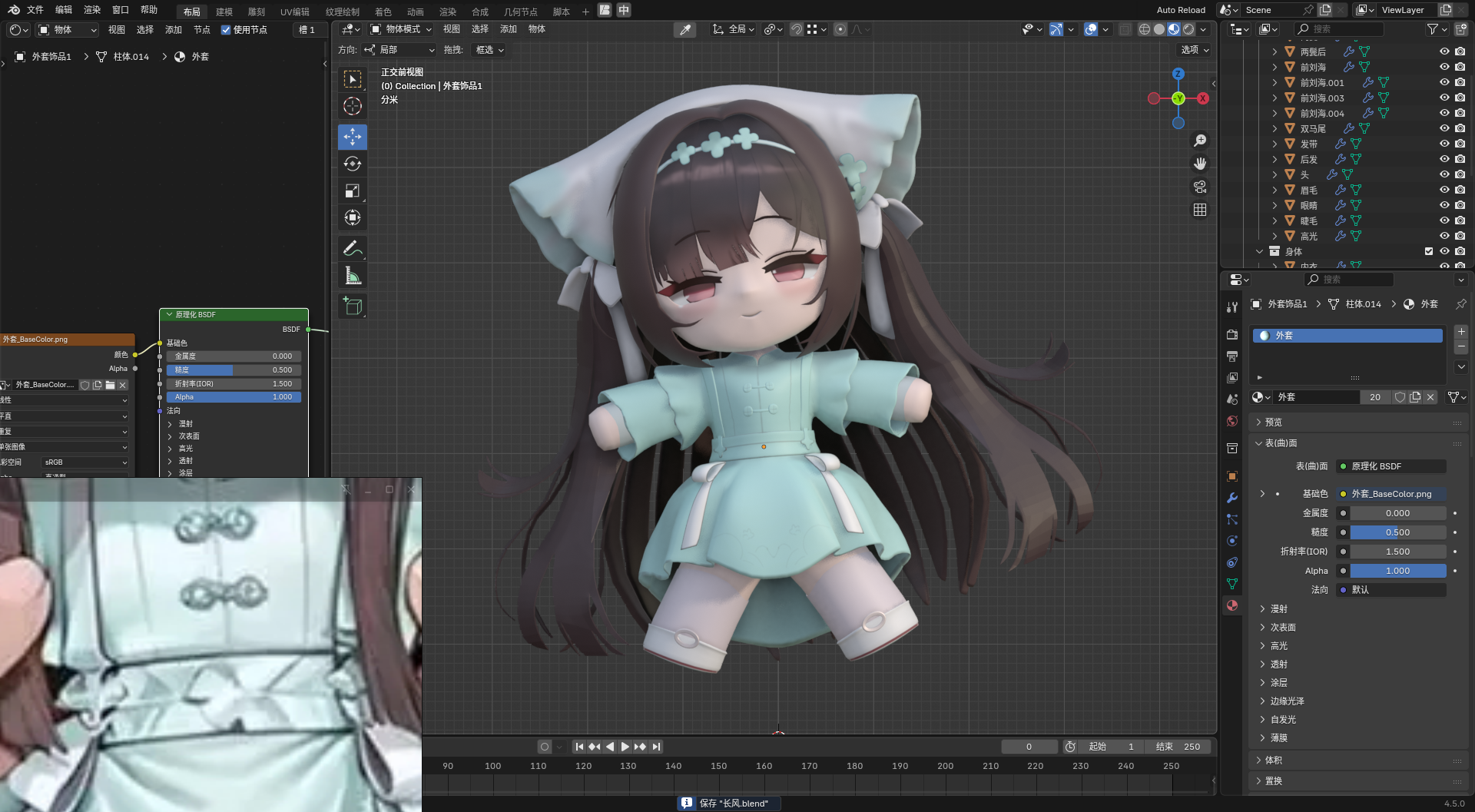Select the Move tool in viewport toolbar
The width and height of the screenshot is (1475, 812).
click(353, 137)
